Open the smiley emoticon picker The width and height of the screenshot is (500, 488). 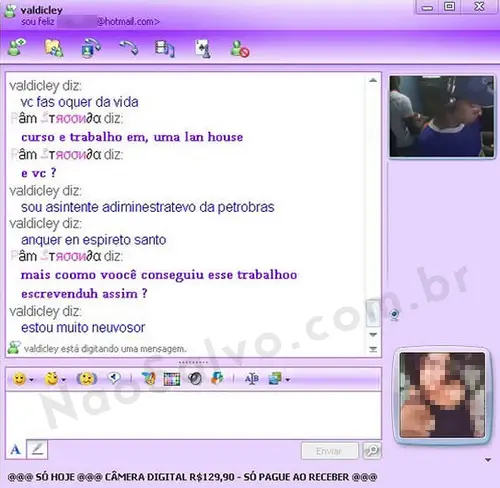pyautogui.click(x=19, y=379)
